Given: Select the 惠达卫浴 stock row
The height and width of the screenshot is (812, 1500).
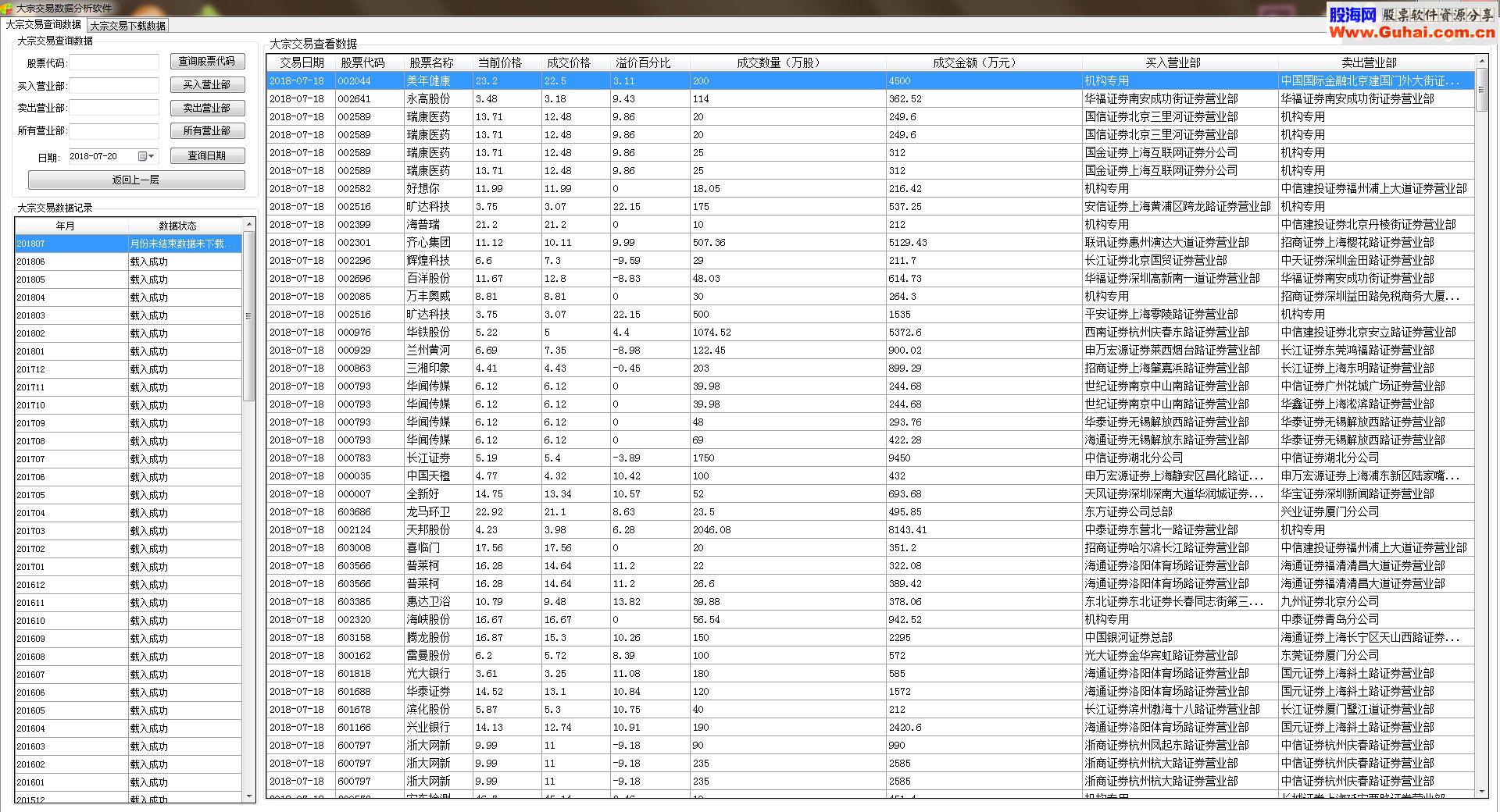Looking at the screenshot, I should pos(871,601).
